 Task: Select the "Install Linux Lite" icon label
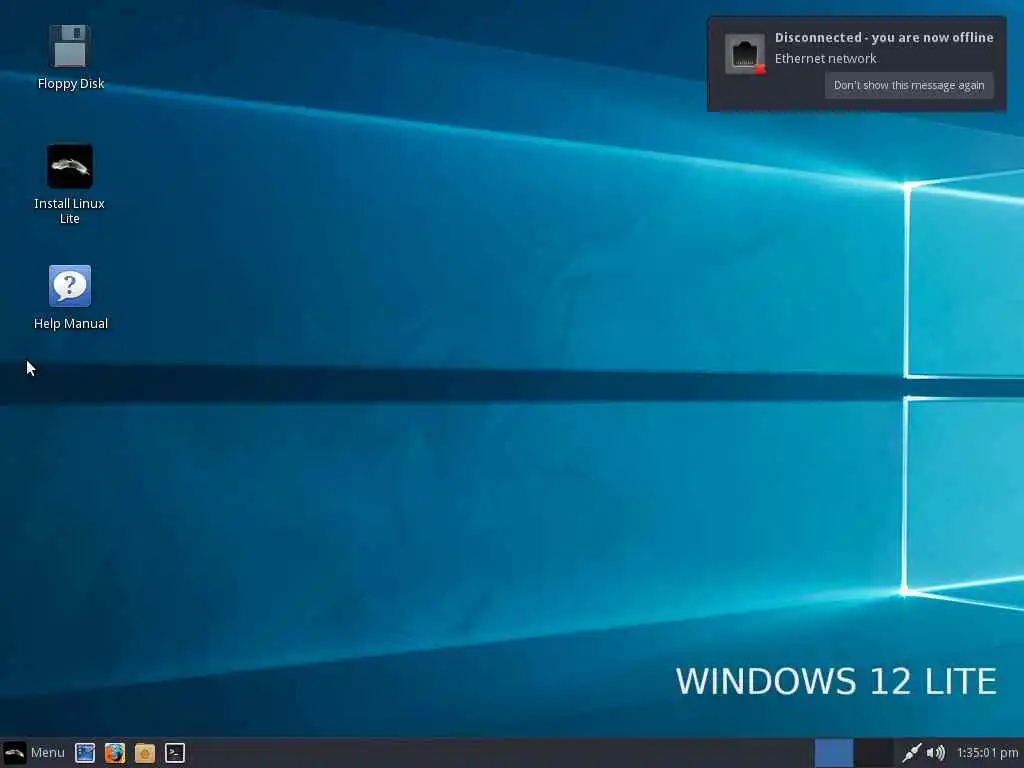(x=70, y=211)
